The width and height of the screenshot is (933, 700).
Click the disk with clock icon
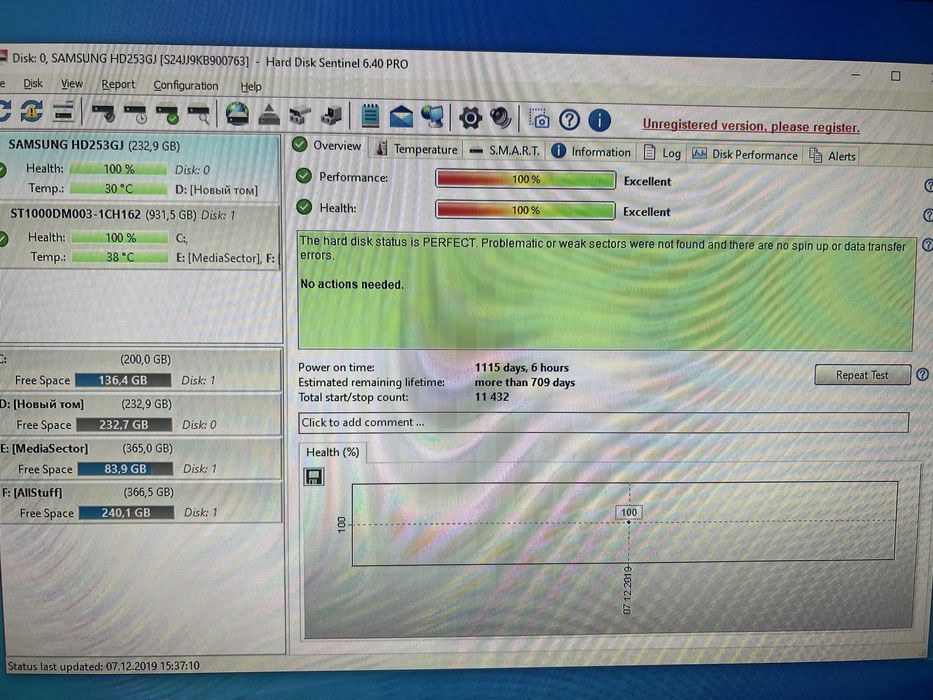point(135,113)
